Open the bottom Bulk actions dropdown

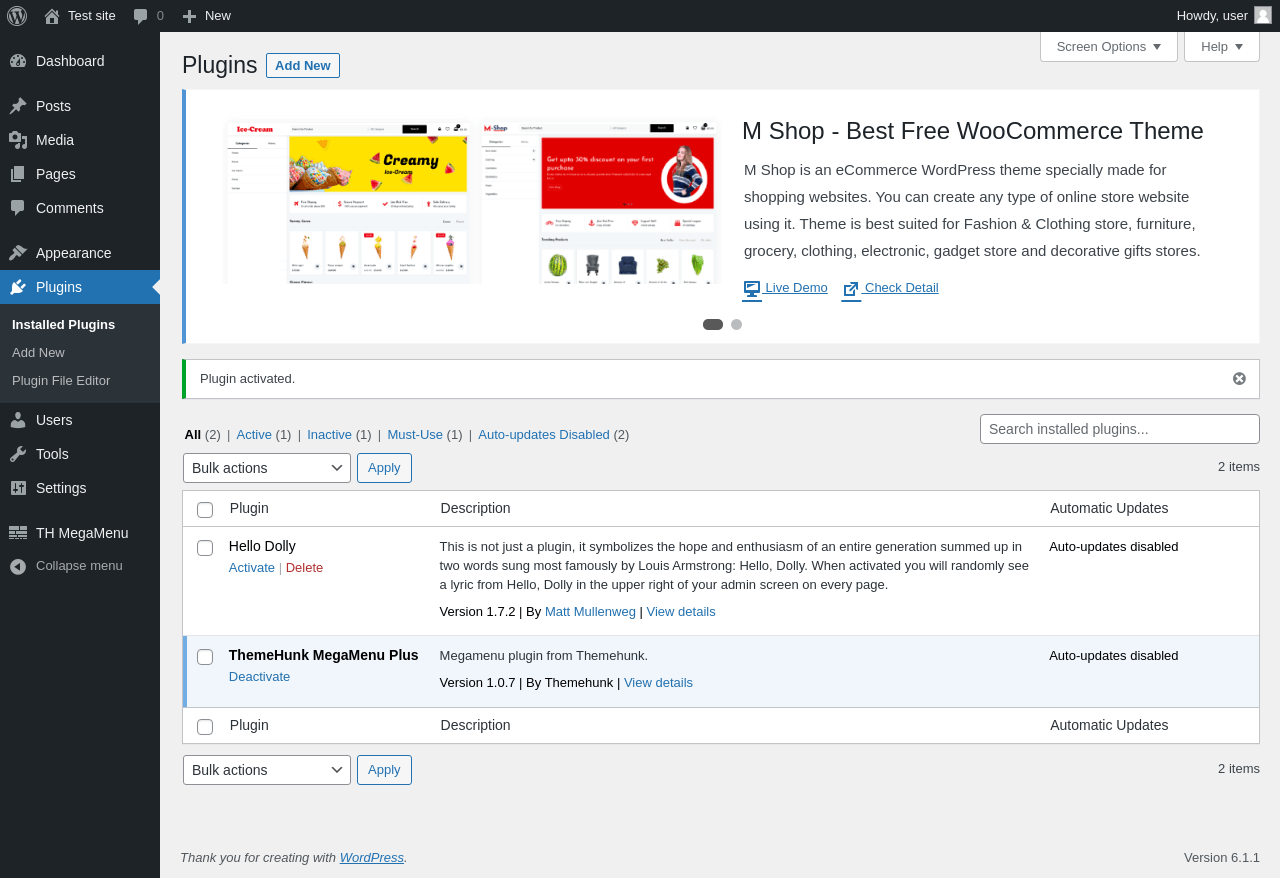pos(267,770)
